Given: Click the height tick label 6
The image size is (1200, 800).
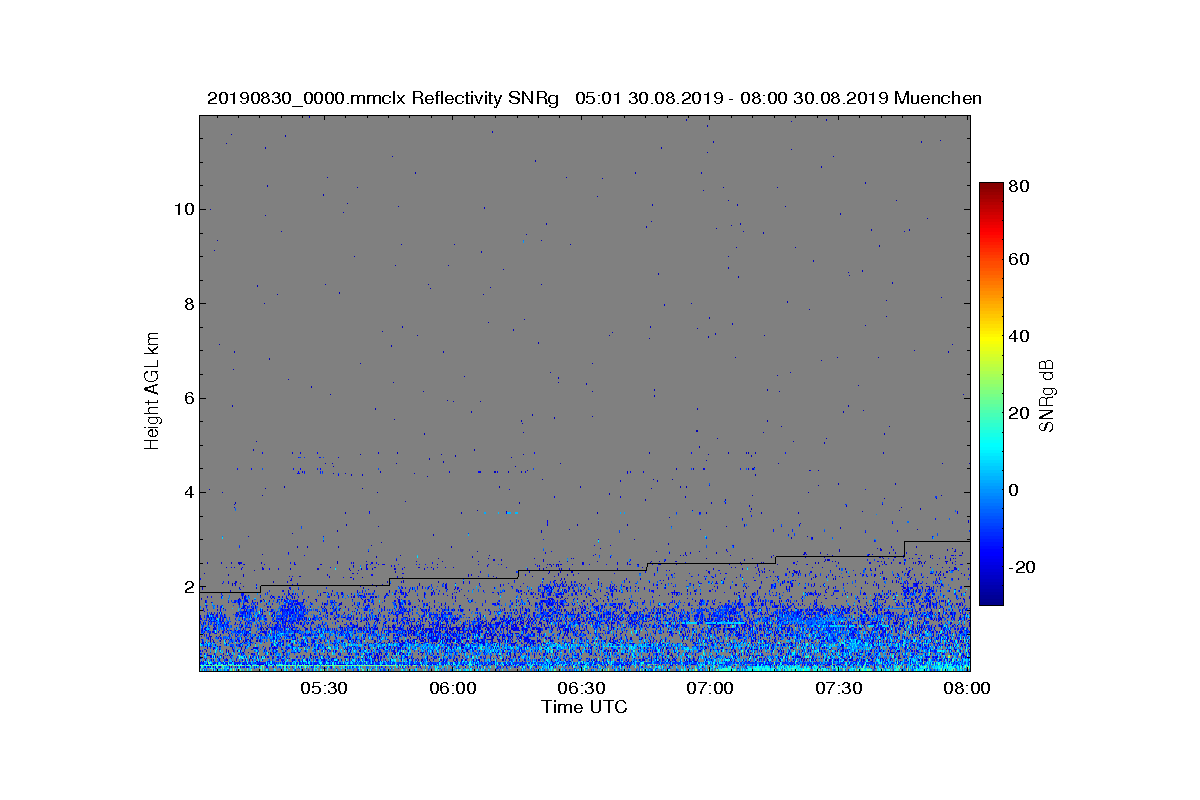Looking at the screenshot, I should click(188, 398).
